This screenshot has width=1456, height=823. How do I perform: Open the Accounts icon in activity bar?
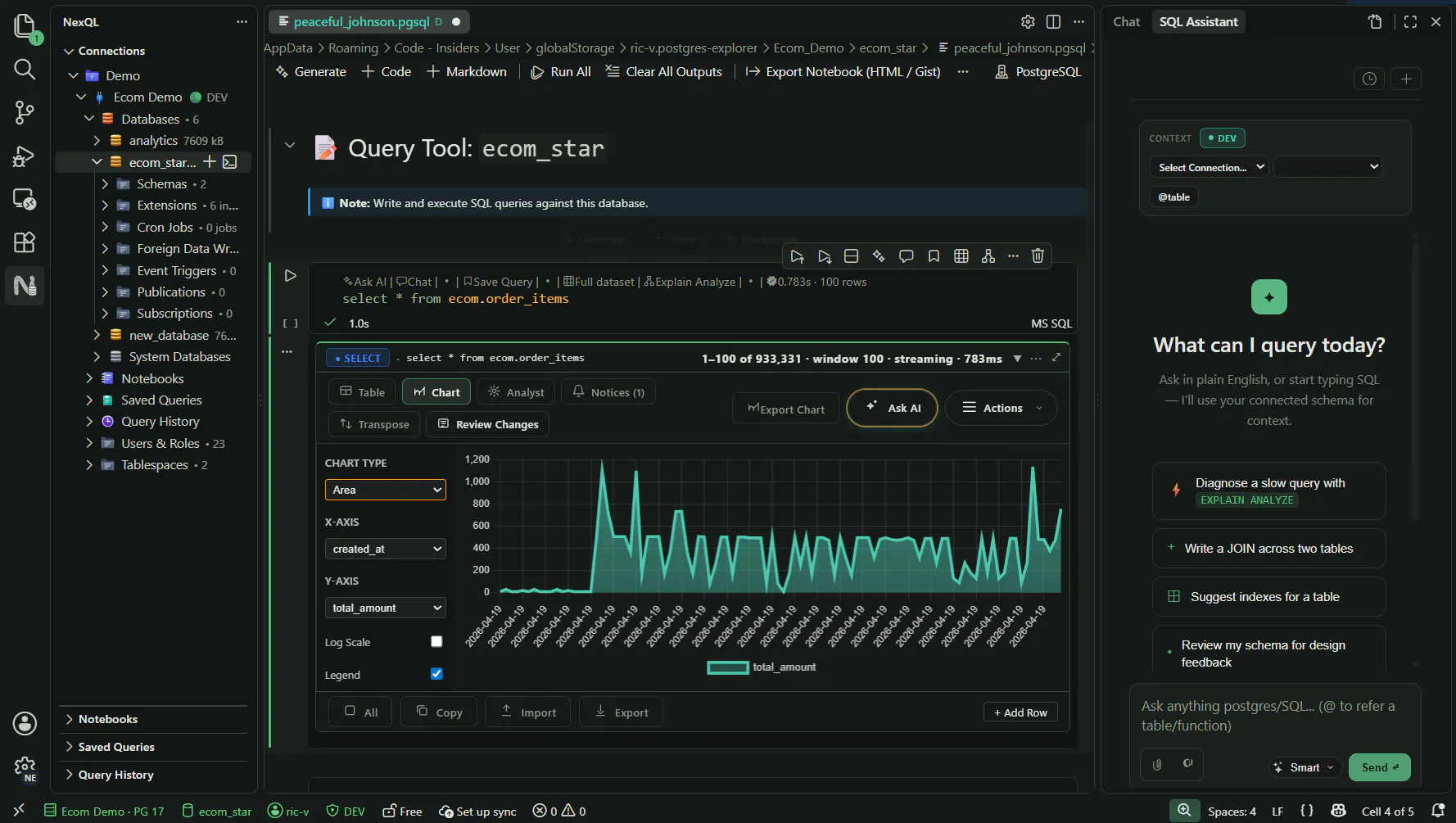pyautogui.click(x=25, y=723)
